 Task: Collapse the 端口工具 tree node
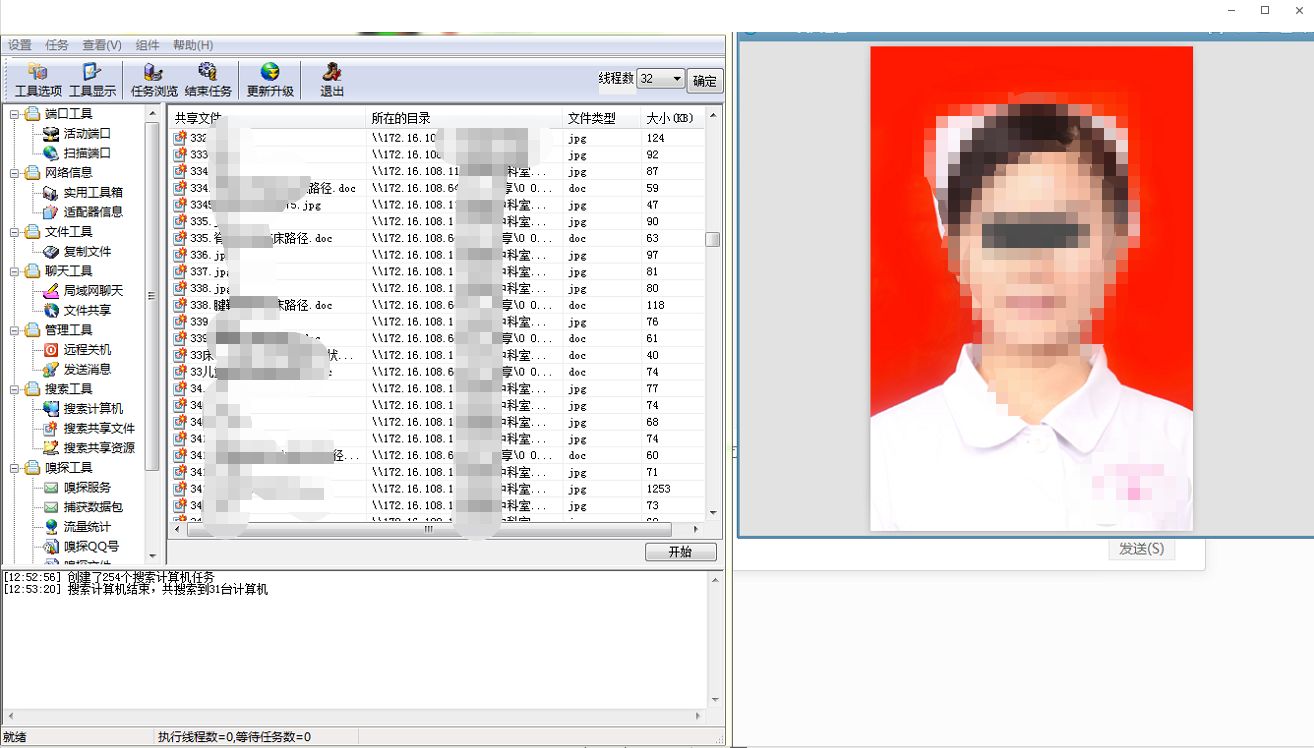15,114
